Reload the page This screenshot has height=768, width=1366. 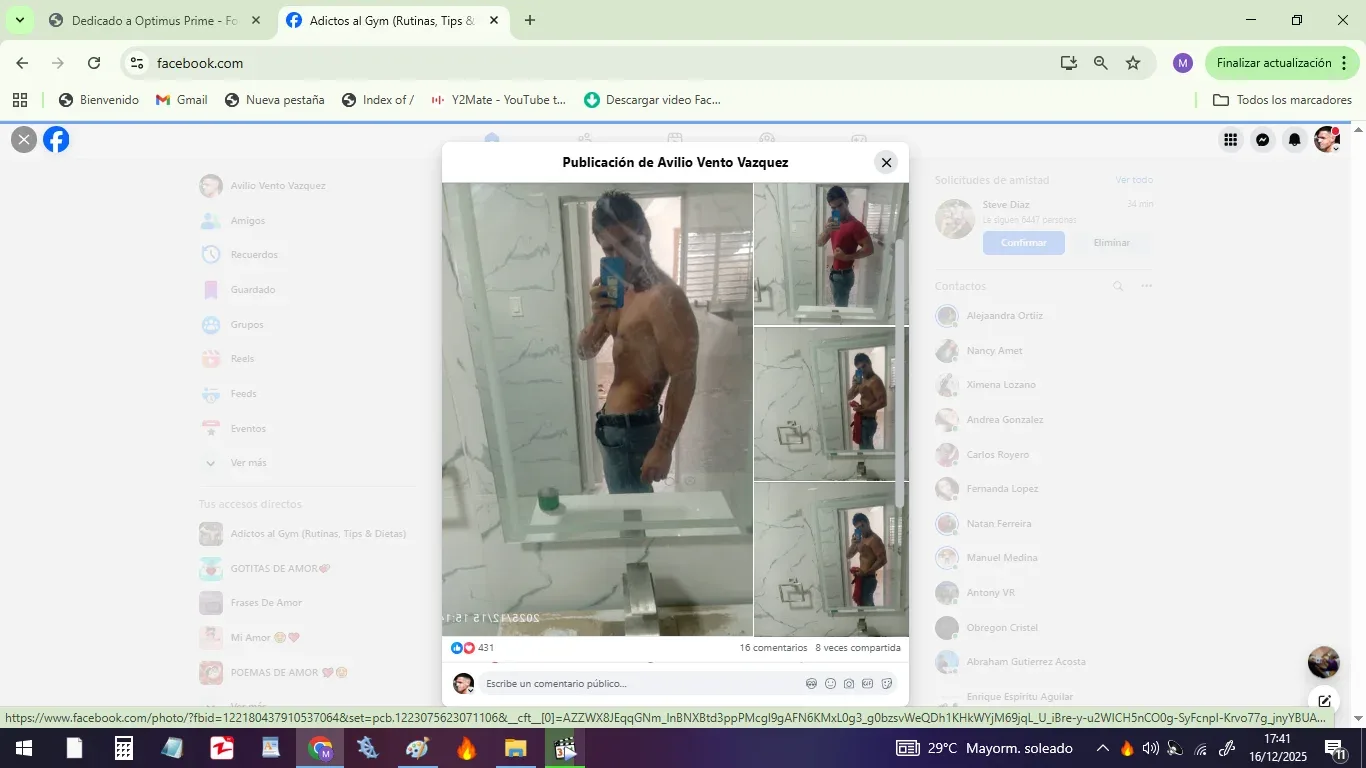(94, 63)
